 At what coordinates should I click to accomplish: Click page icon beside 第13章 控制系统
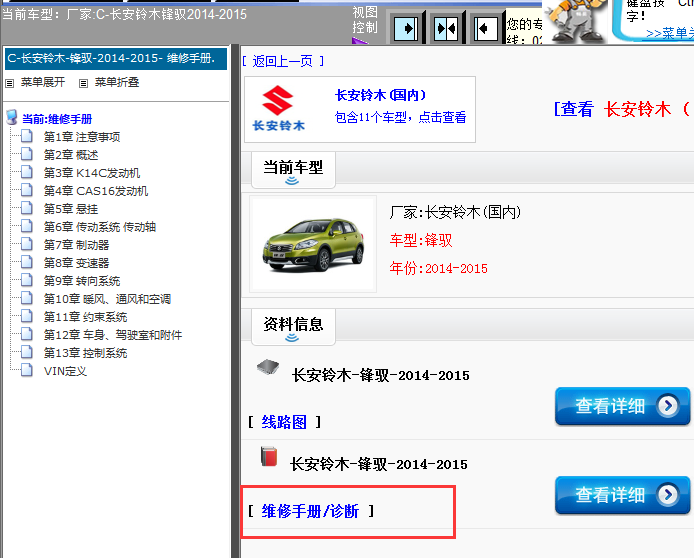click(27, 352)
